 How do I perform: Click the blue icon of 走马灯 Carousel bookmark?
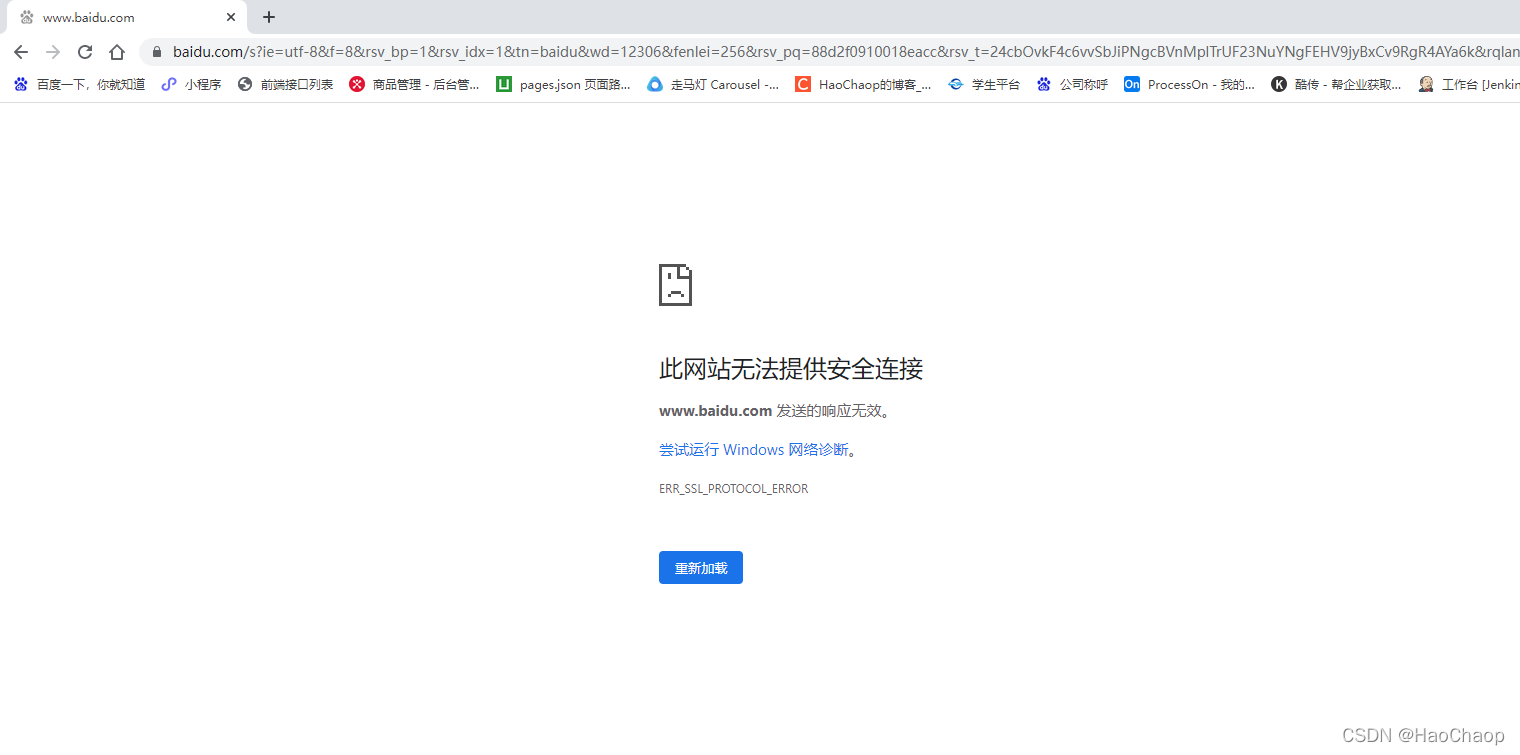(655, 85)
